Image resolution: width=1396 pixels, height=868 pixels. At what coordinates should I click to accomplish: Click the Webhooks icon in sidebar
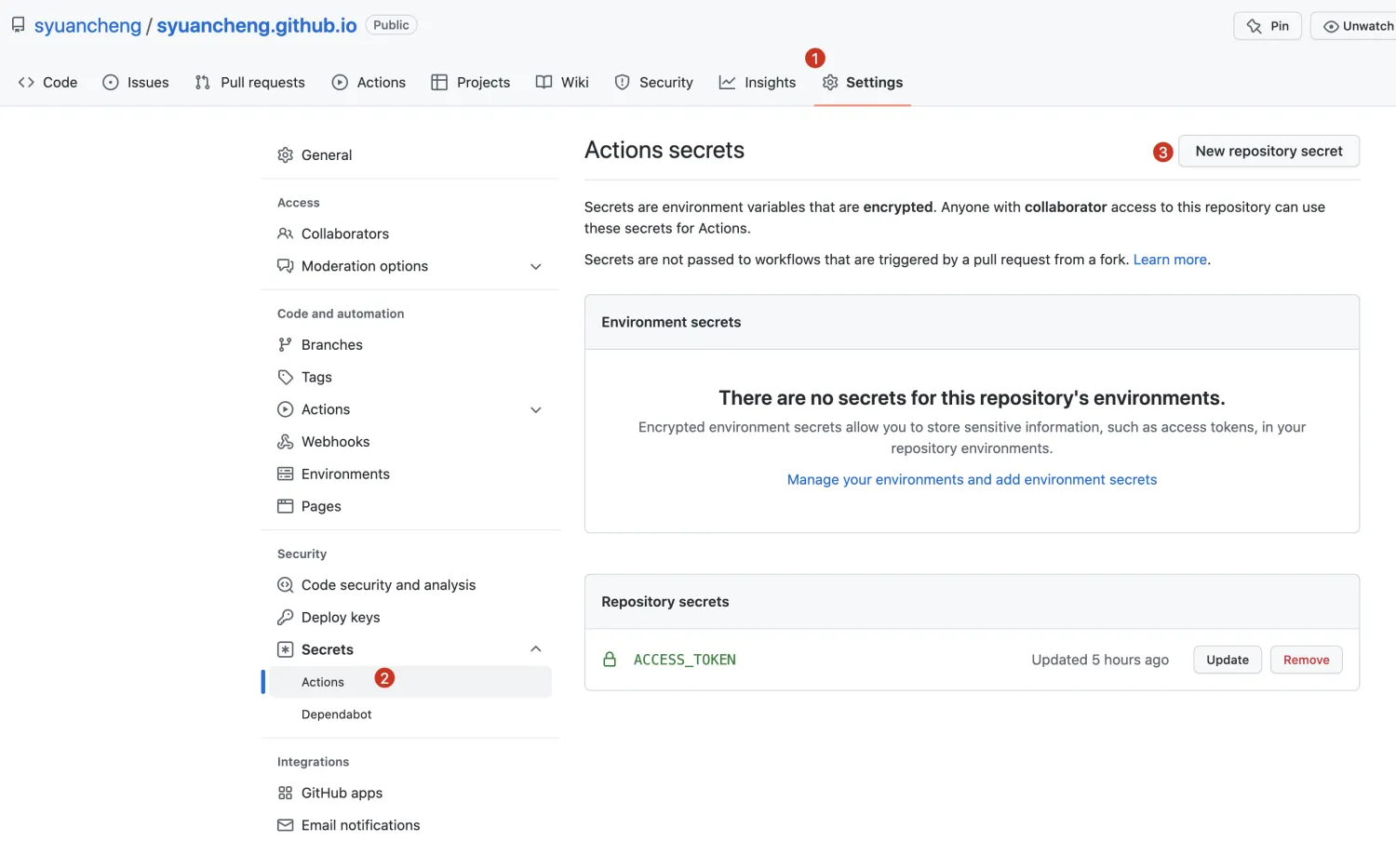click(x=285, y=442)
